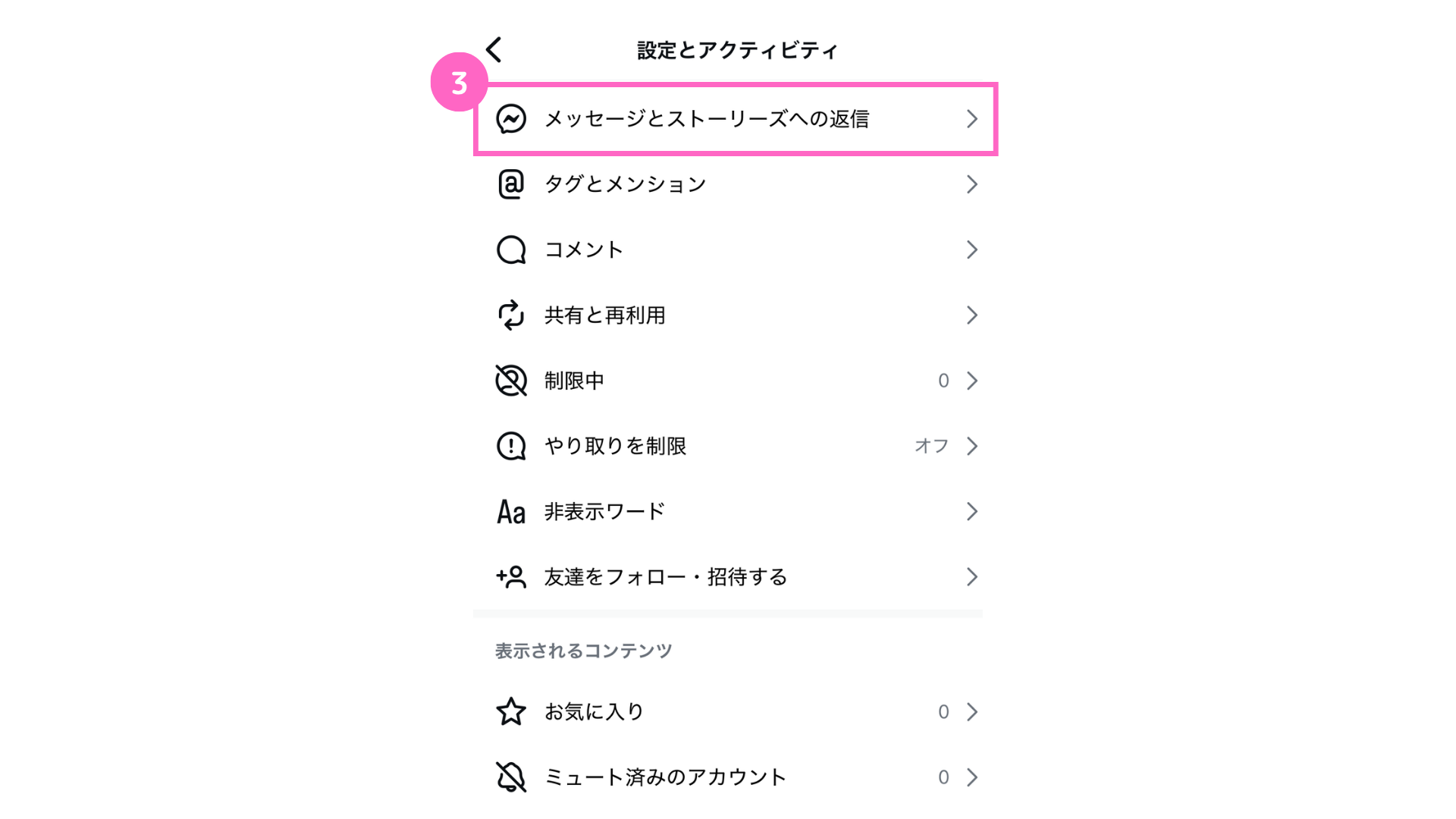
Task: Open 友達をフォロー・招待する entry
Action: (736, 577)
